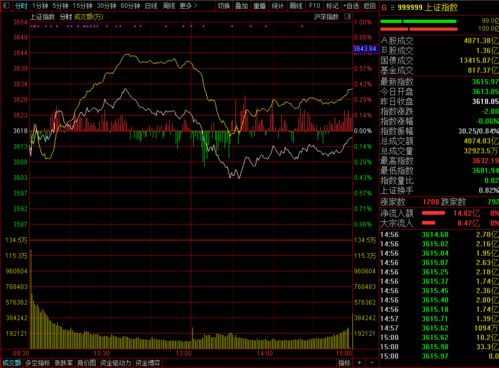
Task: Click the panel toggle icon at top-left
Action: point(6,6)
